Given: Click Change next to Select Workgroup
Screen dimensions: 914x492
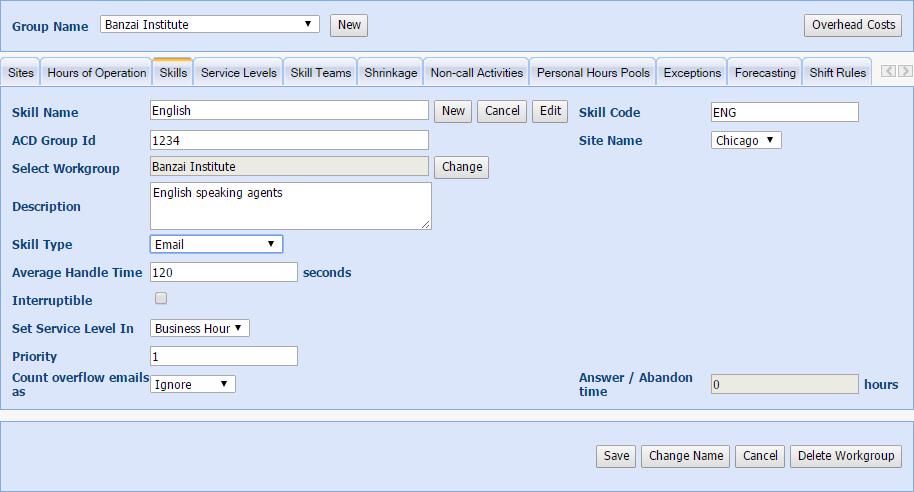Looking at the screenshot, I should pyautogui.click(x=461, y=167).
